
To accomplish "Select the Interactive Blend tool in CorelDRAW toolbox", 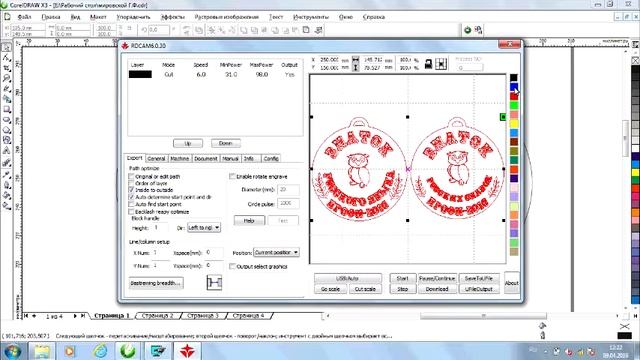I will coord(7,163).
